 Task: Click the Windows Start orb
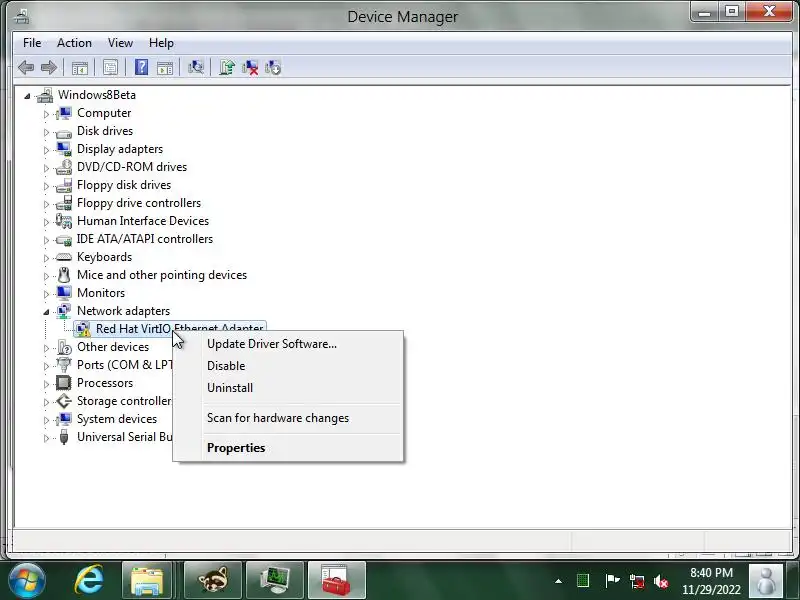(27, 580)
